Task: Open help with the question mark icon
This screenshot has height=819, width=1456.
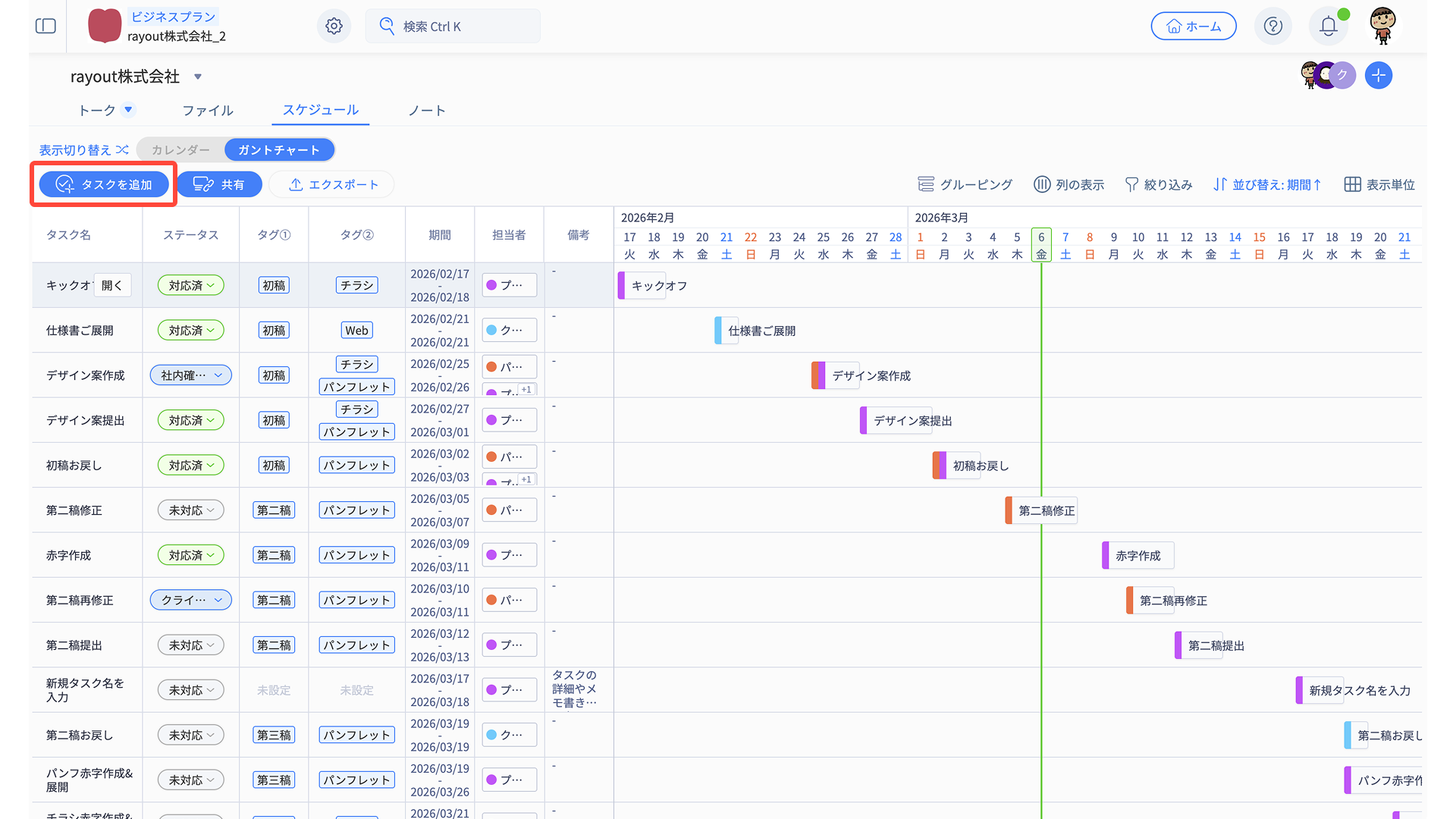Action: 1273,27
